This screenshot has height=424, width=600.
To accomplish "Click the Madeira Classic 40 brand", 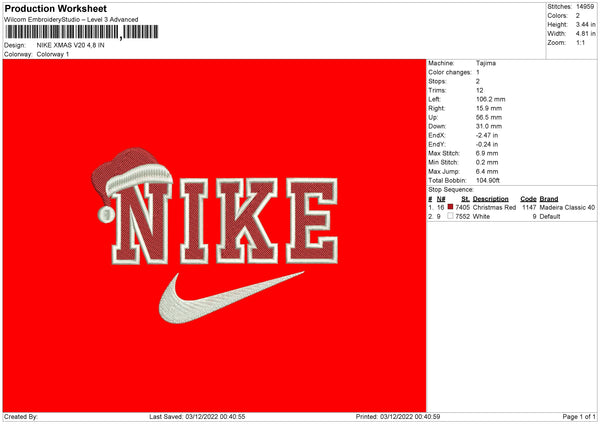I will click(x=567, y=207).
